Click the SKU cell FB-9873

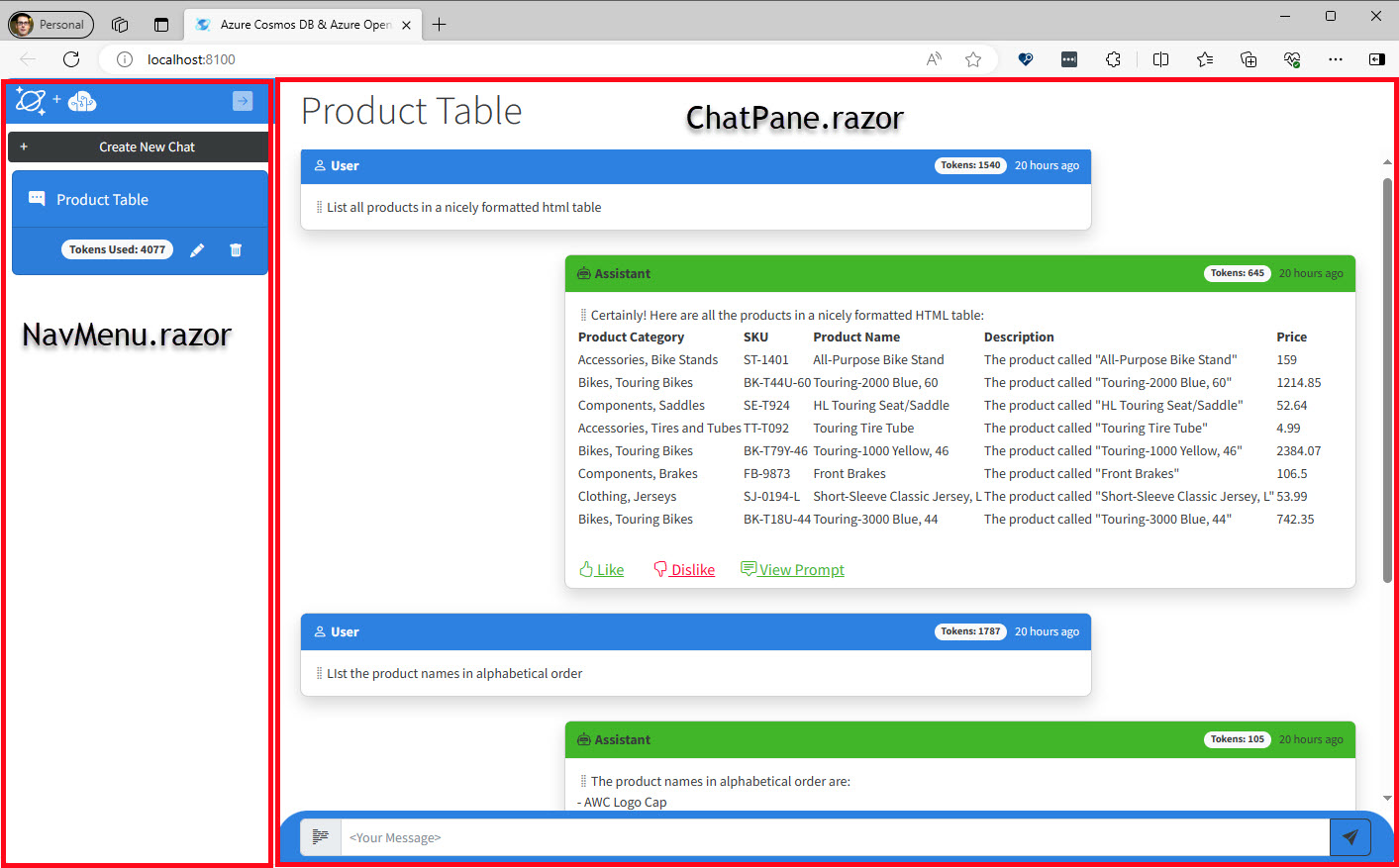(x=767, y=473)
